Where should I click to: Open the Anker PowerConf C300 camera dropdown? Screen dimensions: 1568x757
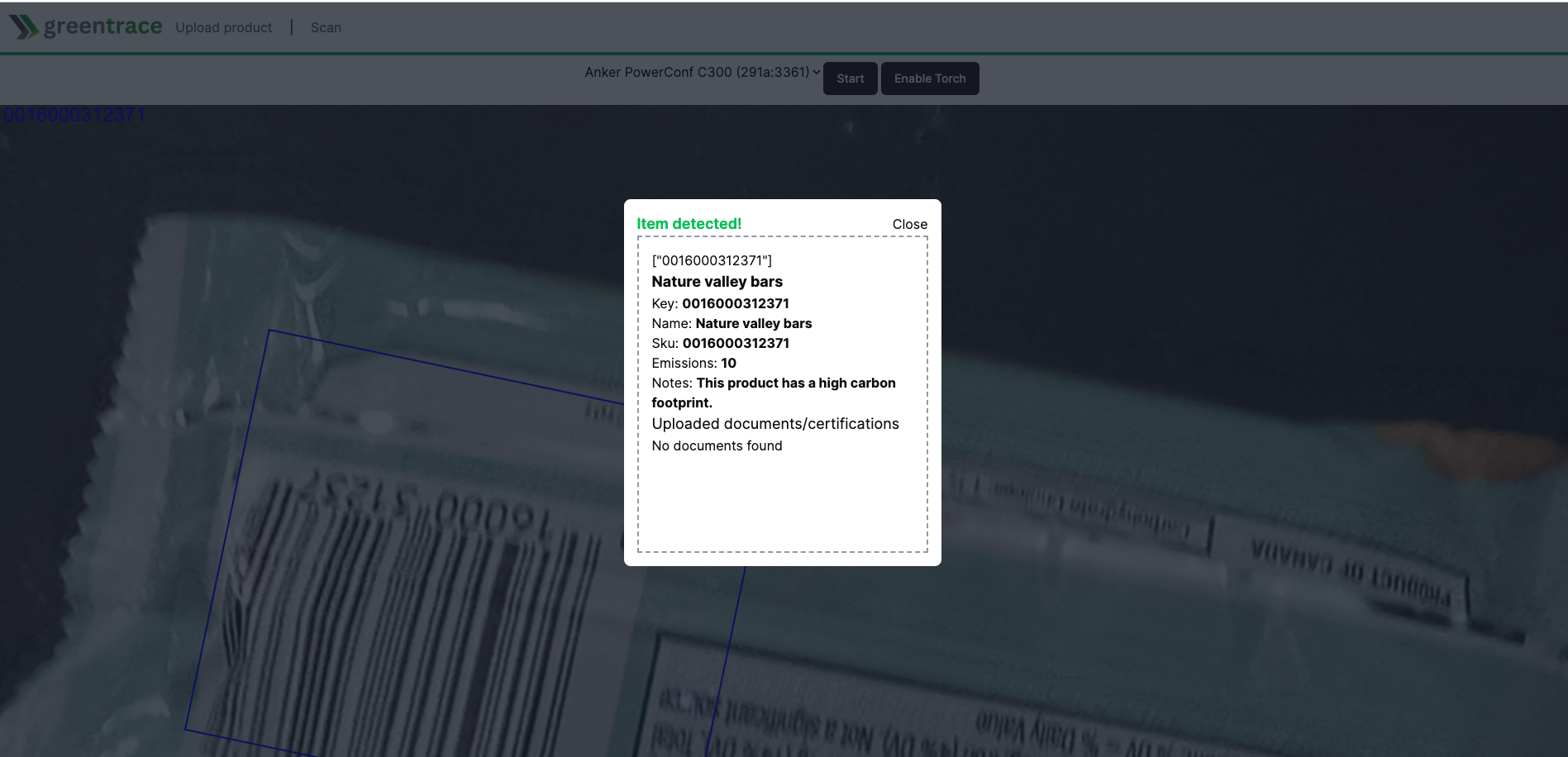coord(702,72)
